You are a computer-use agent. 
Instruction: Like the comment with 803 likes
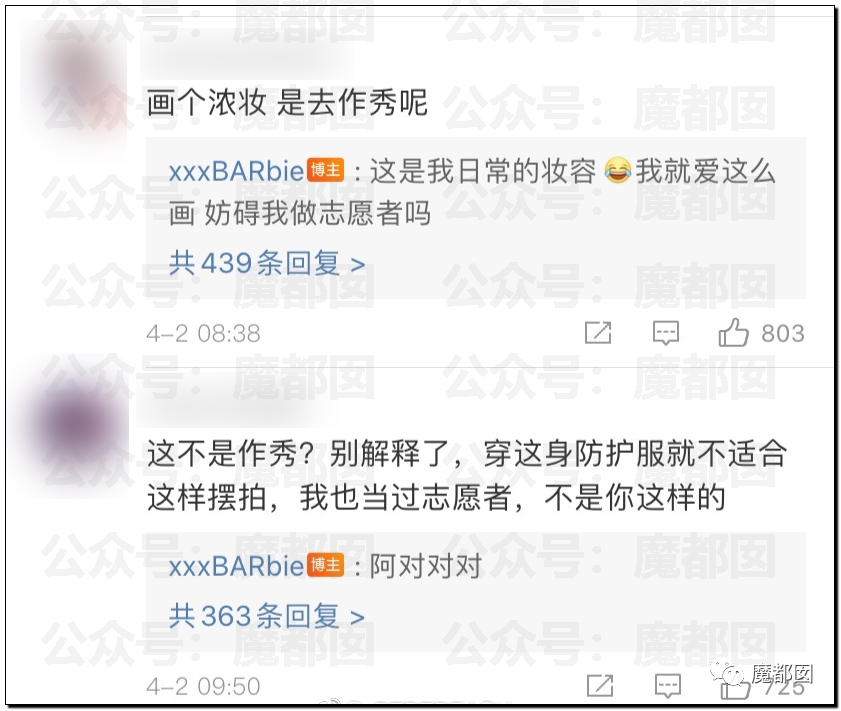click(733, 332)
